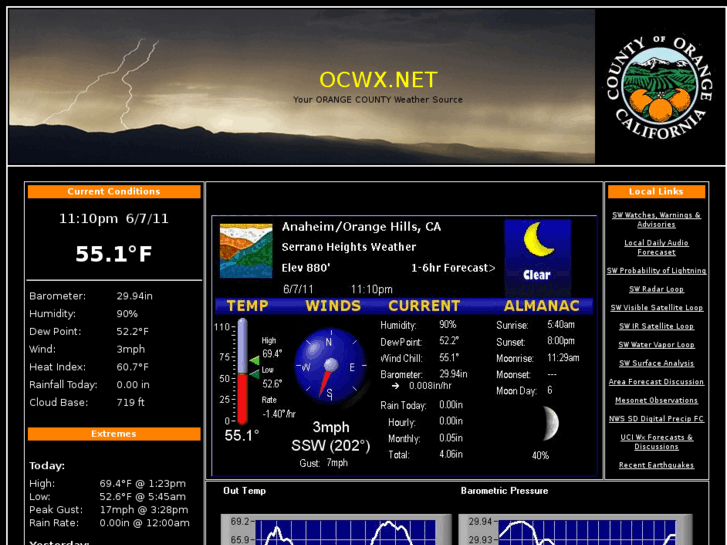Open SW Water Vapor Loop link
This screenshot has width=727, height=545.
click(656, 345)
